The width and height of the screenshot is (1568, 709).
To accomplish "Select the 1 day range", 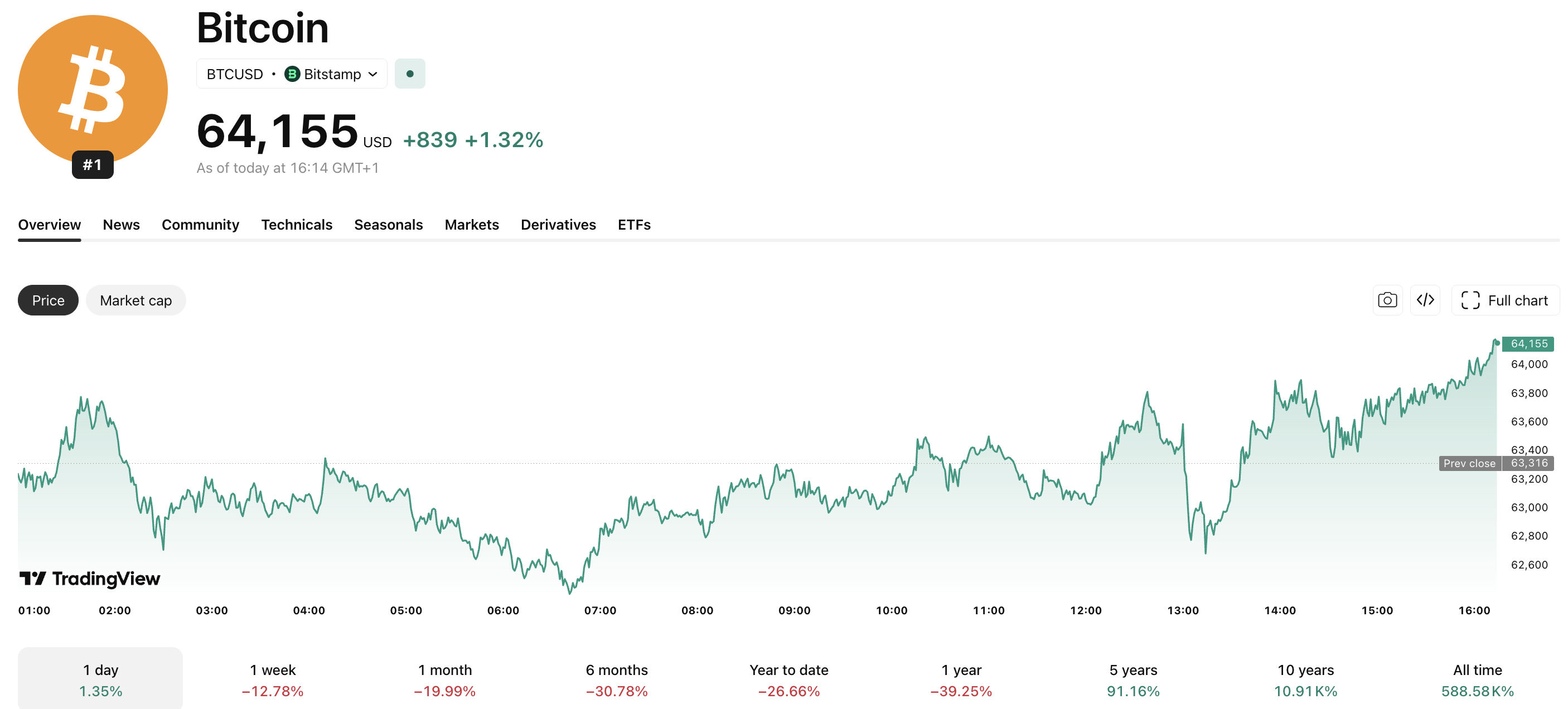I will (x=100, y=678).
